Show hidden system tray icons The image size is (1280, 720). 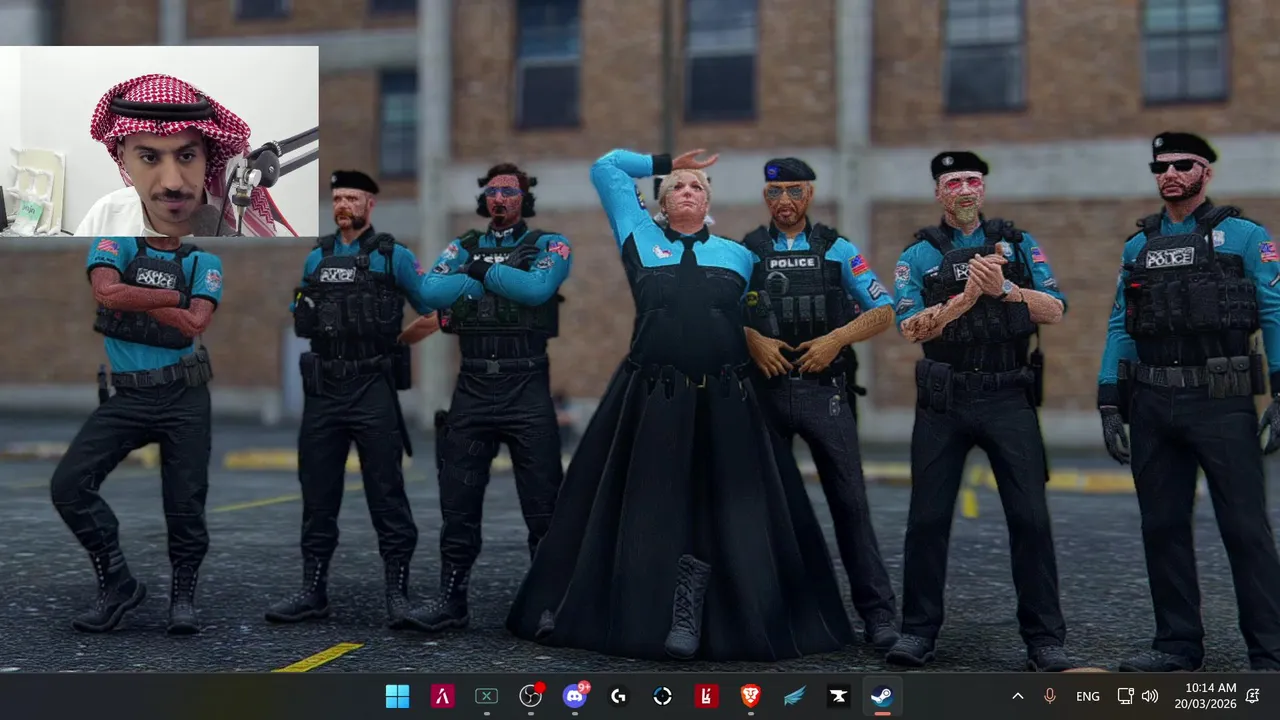[x=1018, y=696]
